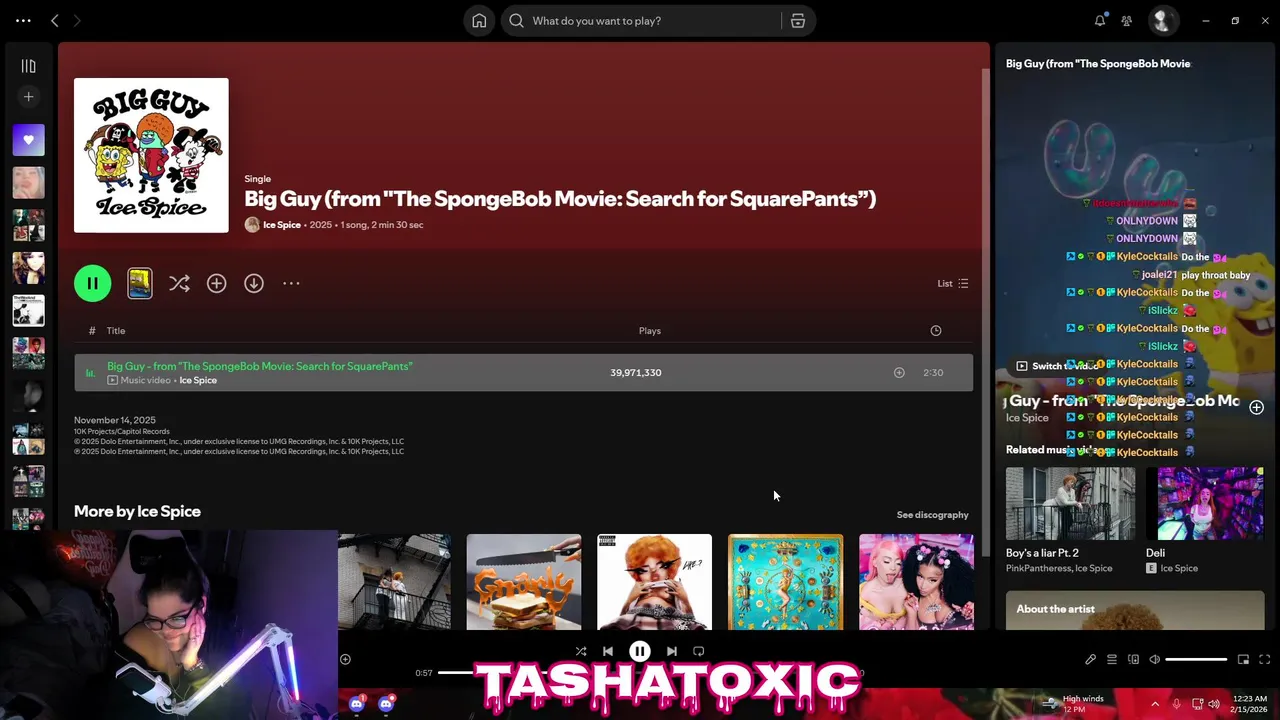The image size is (1280, 720).
Task: Open the three-dots app menu at top left
Action: click(x=23, y=20)
